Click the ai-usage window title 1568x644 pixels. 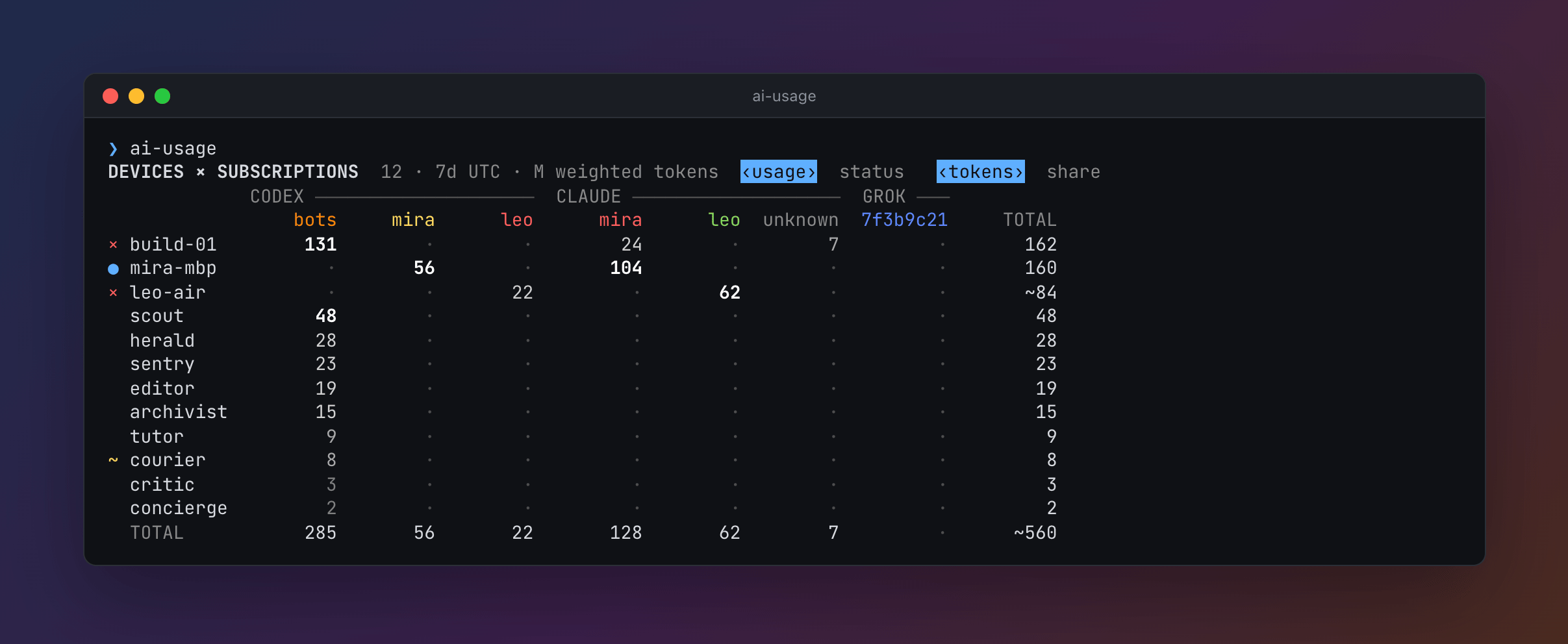point(784,96)
